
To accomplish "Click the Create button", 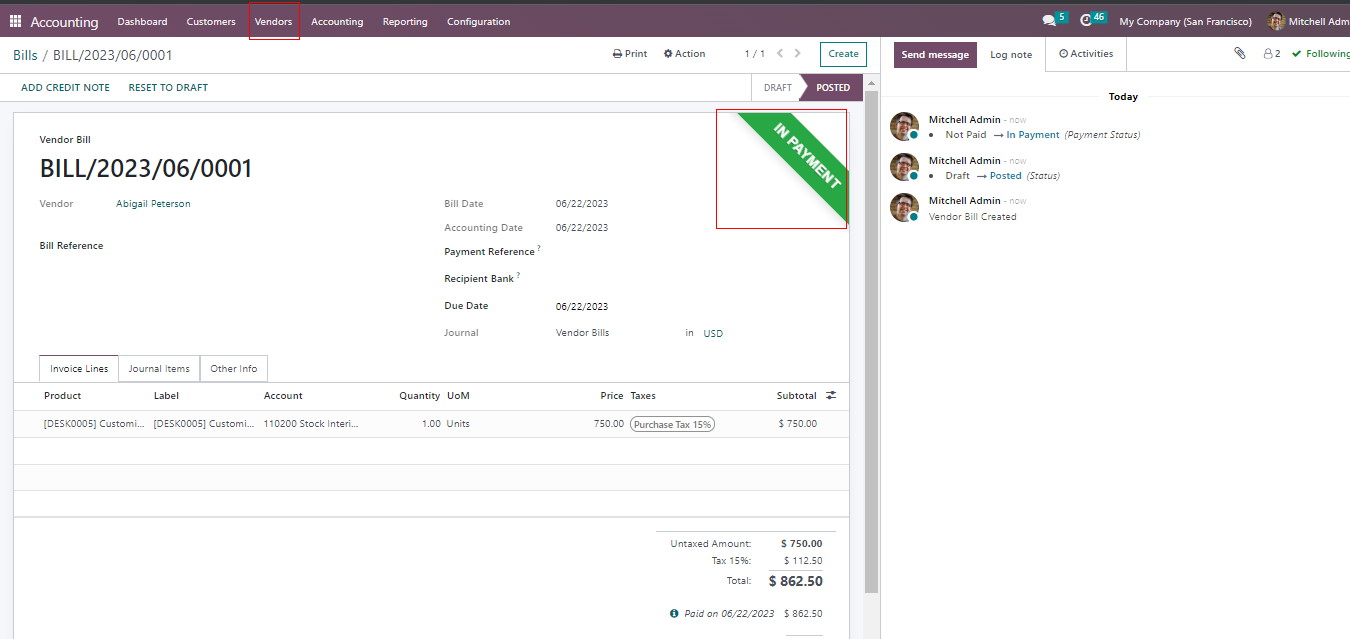I will coord(843,54).
